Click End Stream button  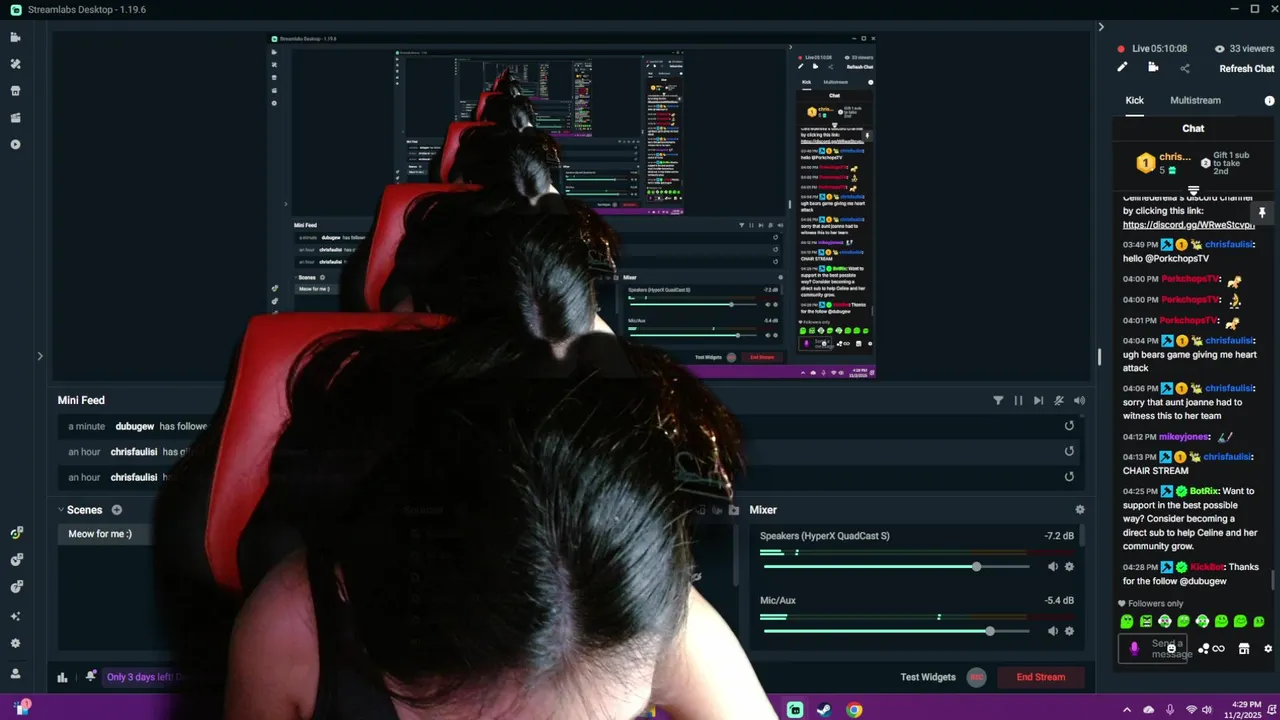coord(1041,677)
